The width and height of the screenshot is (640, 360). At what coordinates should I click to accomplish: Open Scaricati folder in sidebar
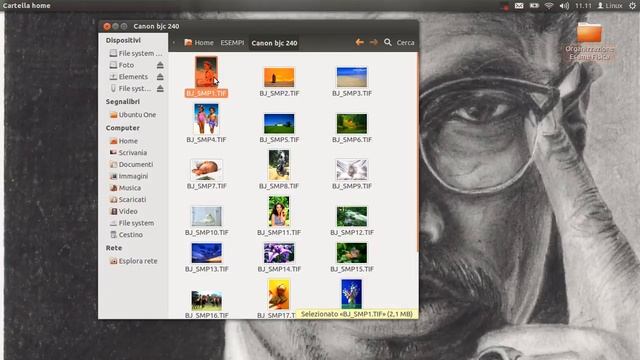pyautogui.click(x=128, y=200)
